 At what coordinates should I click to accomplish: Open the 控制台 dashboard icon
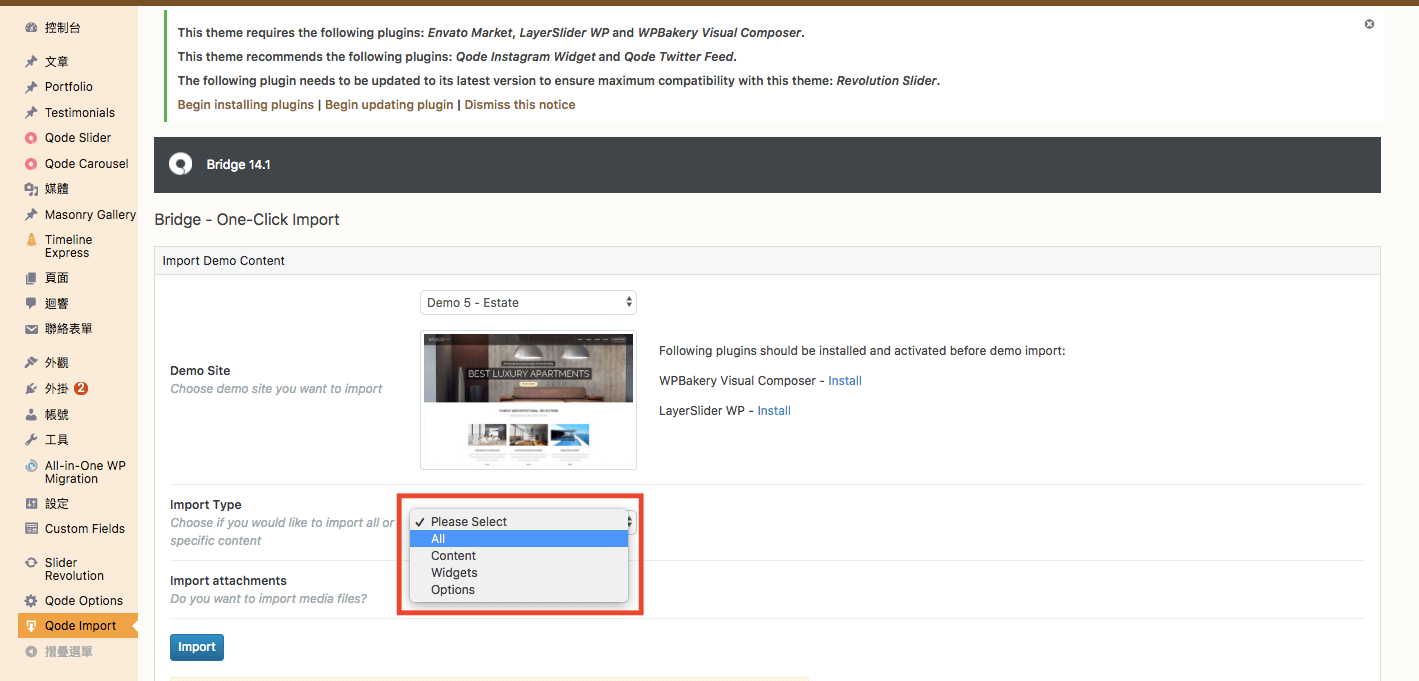[x=31, y=28]
